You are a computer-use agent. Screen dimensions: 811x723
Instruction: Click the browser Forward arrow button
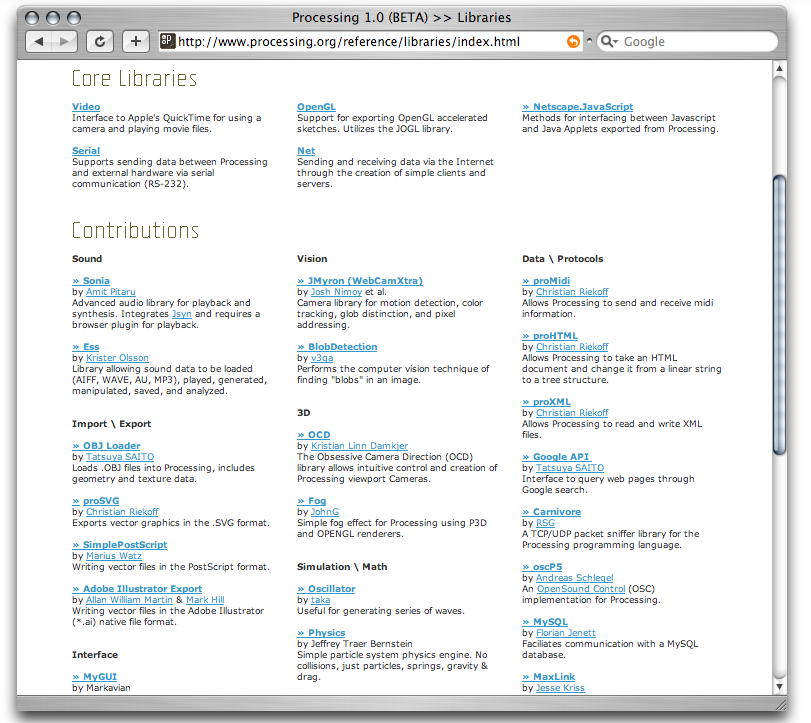click(64, 42)
